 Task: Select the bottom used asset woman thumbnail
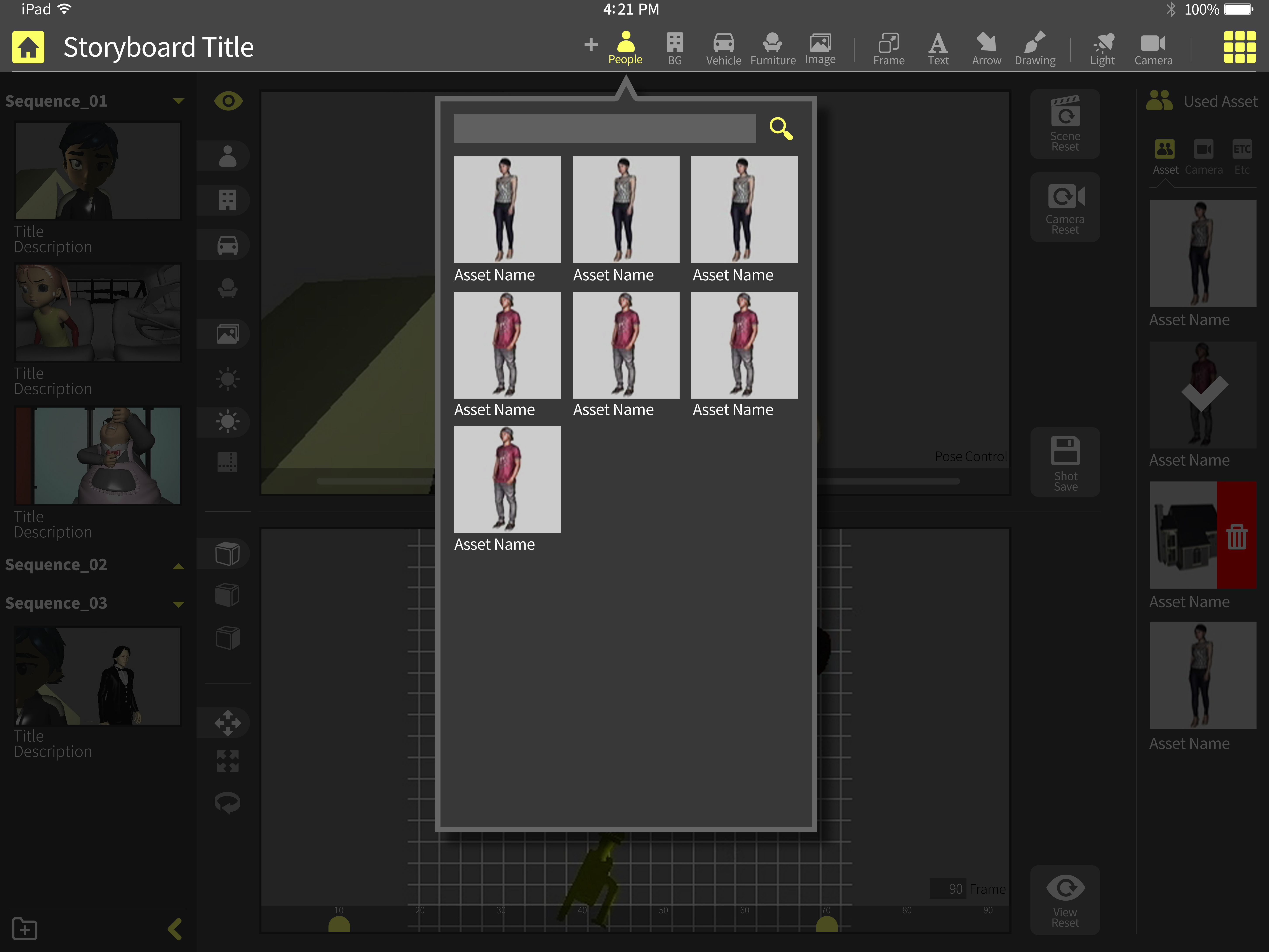(x=1203, y=676)
